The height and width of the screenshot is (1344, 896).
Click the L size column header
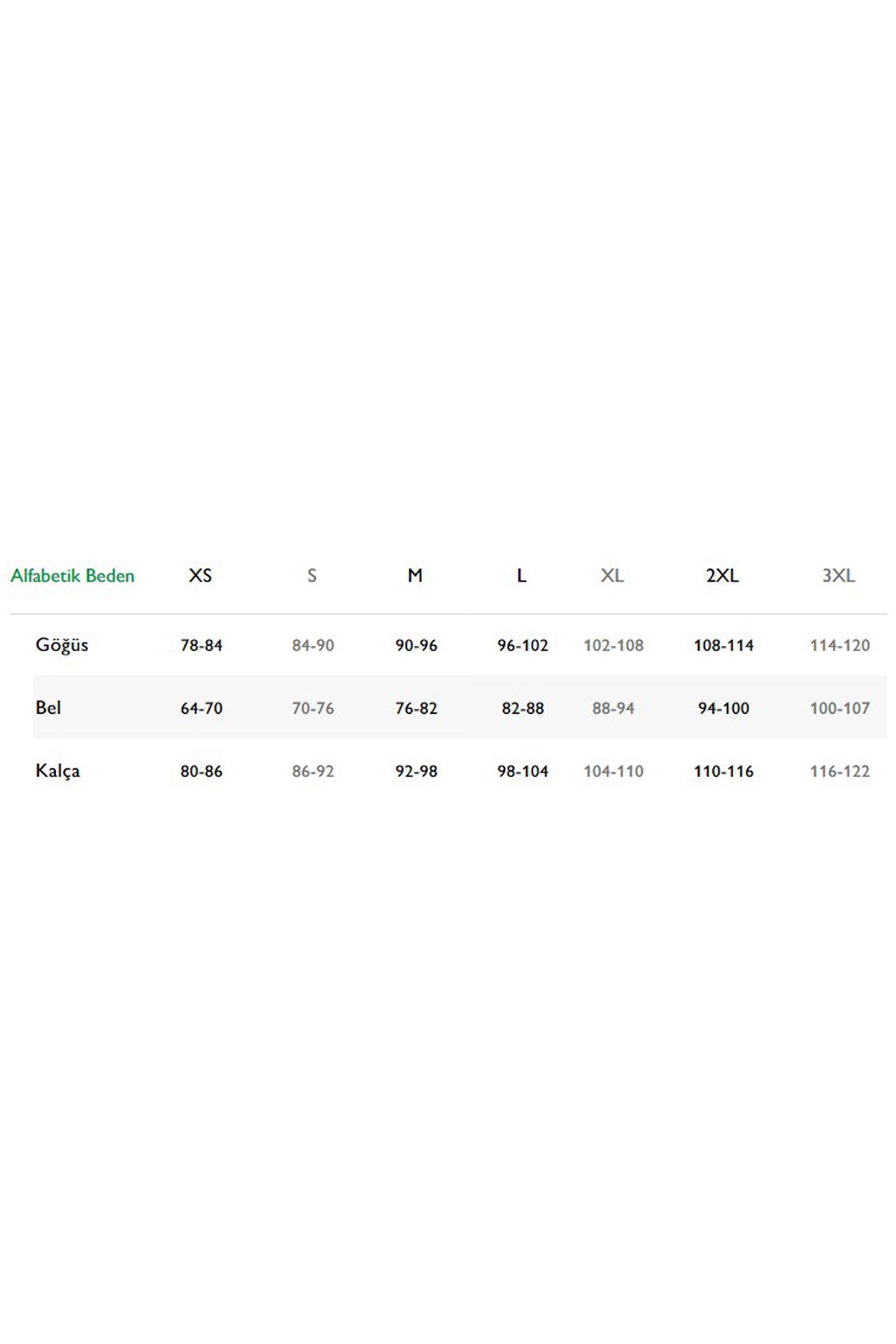tap(521, 576)
